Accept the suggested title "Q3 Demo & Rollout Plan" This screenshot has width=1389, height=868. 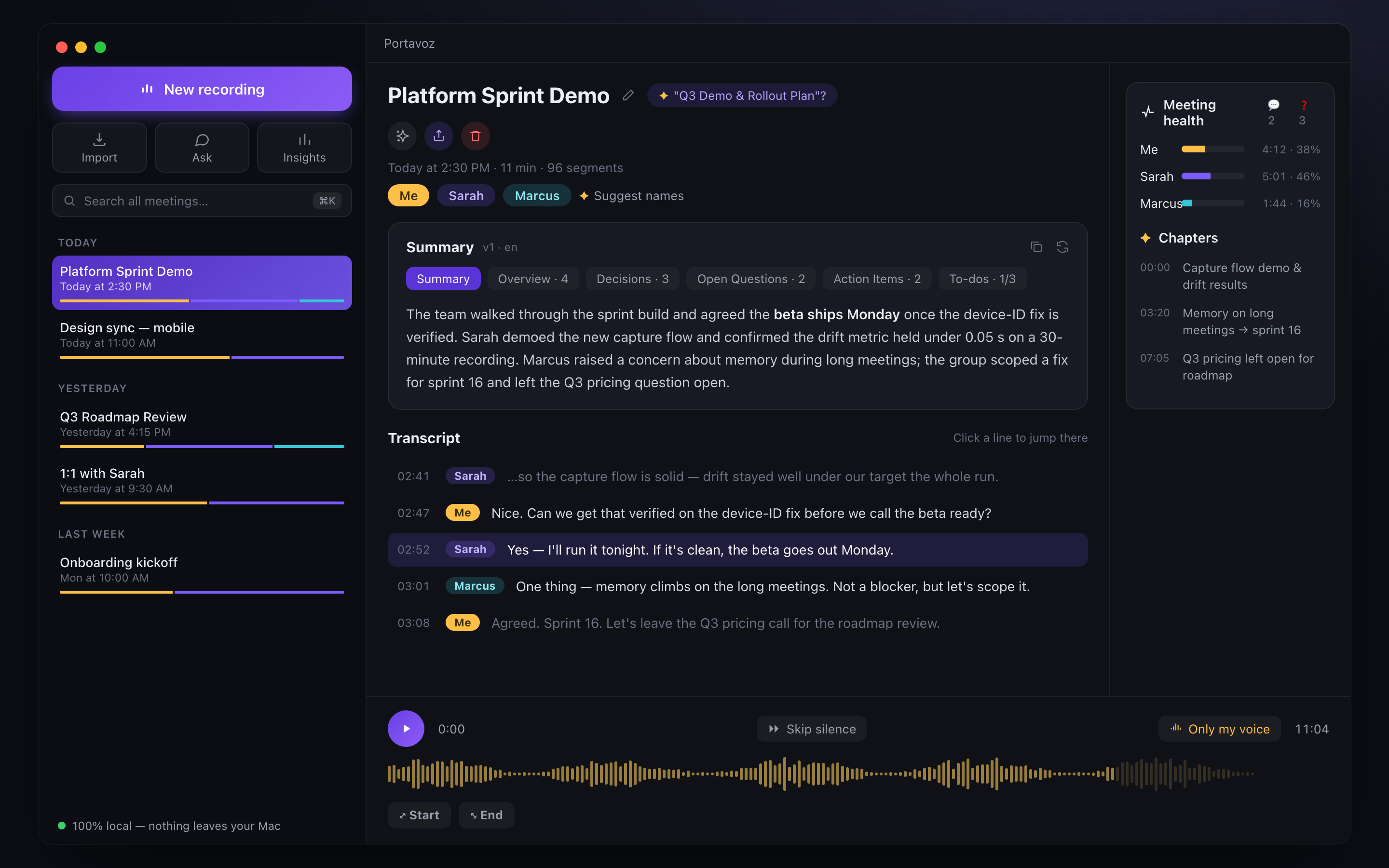click(x=742, y=95)
